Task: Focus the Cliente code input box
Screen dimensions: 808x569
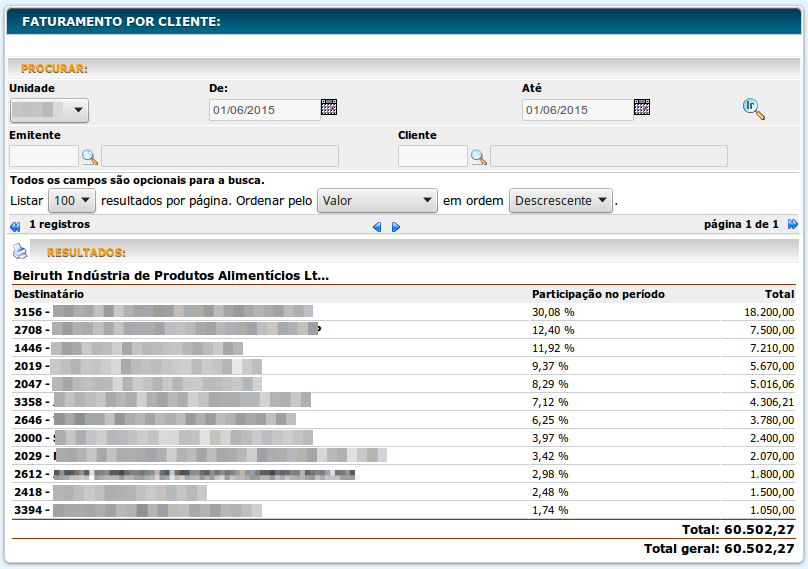Action: [x=432, y=156]
